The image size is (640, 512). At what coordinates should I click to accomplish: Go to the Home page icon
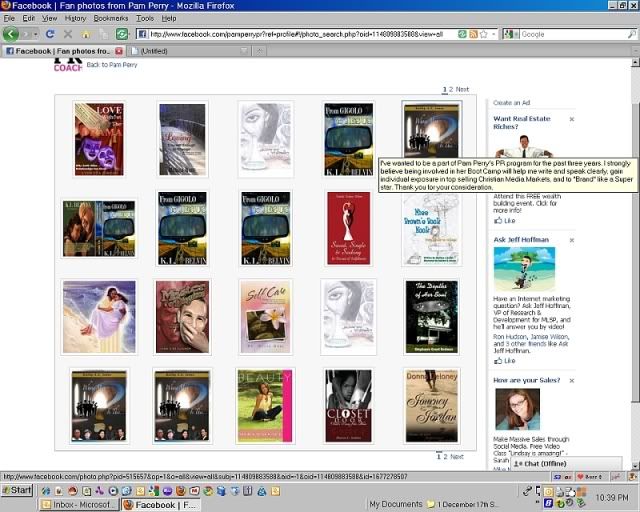tap(86, 34)
